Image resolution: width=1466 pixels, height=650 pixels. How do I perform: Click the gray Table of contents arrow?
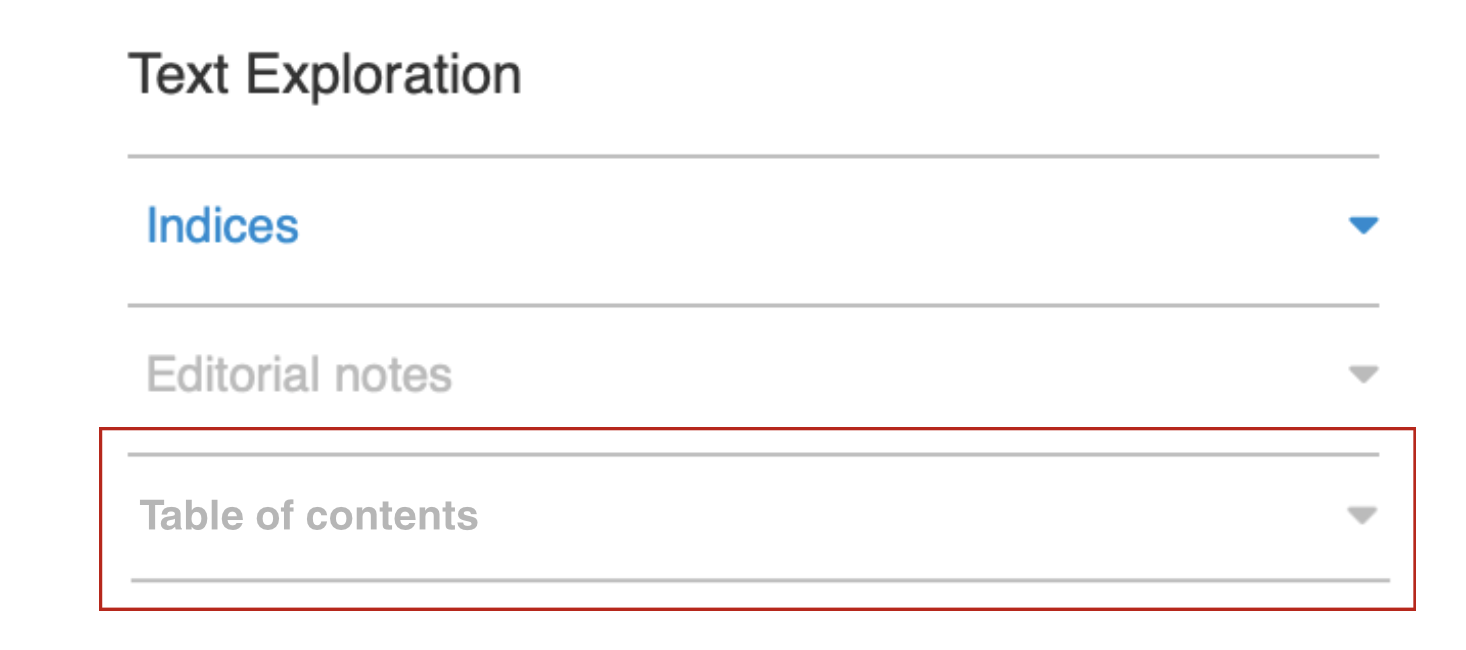[1362, 516]
